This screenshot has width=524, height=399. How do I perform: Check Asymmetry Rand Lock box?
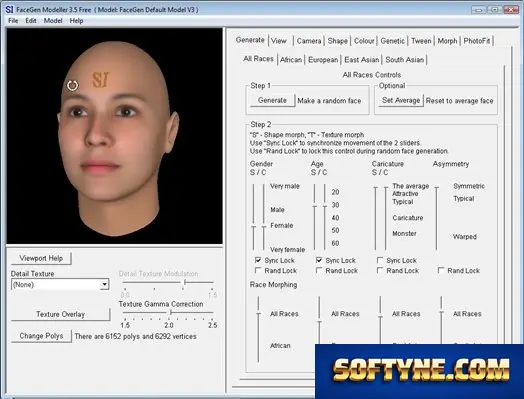(x=441, y=270)
